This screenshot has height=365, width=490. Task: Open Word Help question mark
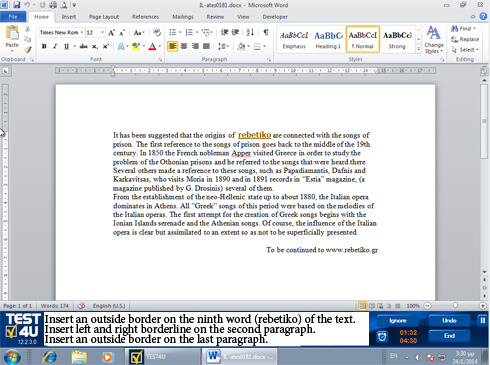point(483,16)
